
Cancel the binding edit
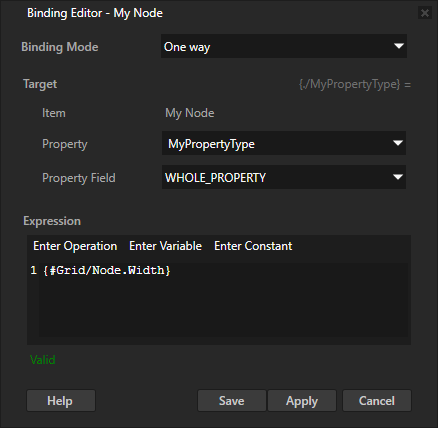click(x=377, y=400)
